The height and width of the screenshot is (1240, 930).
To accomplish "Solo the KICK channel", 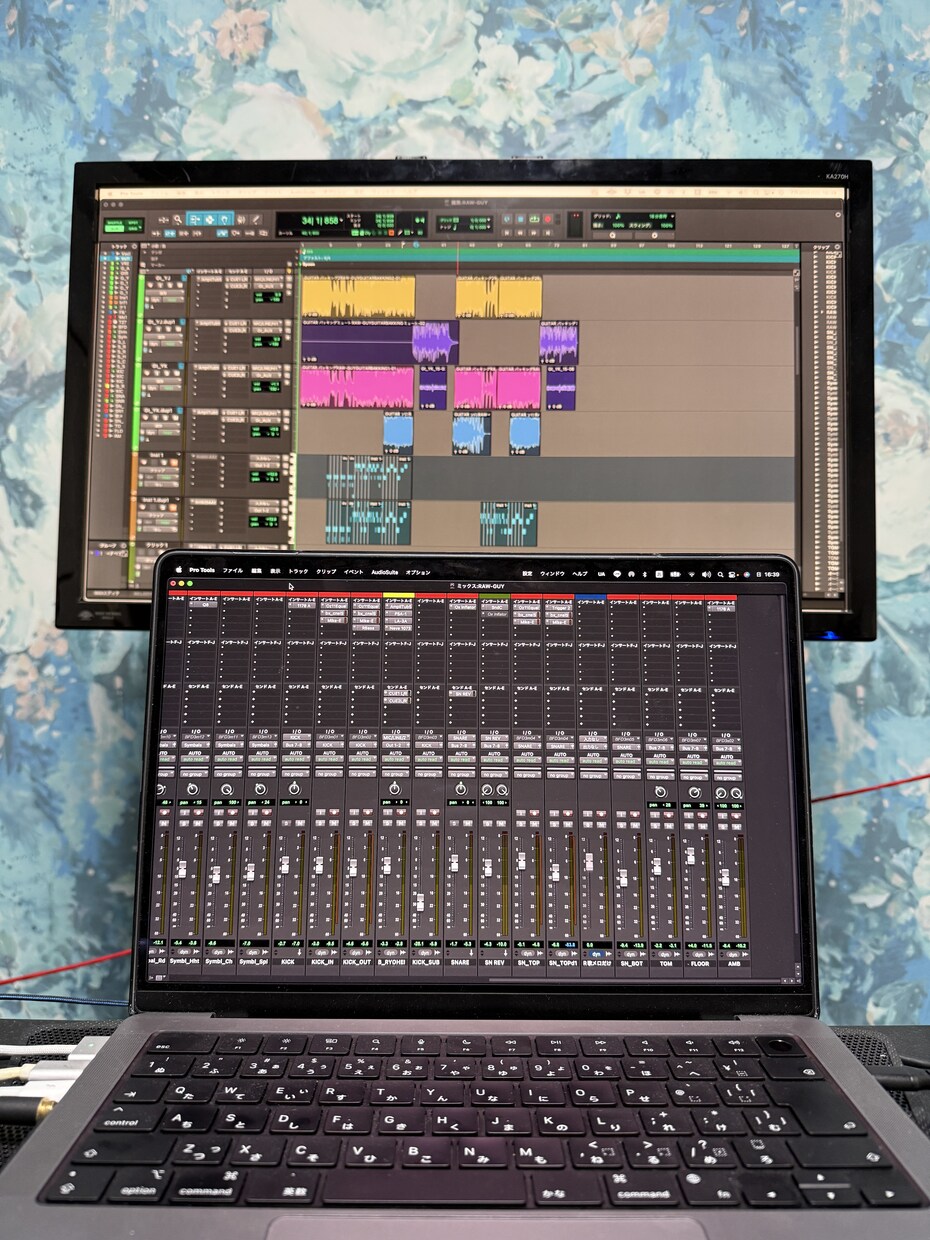I will coord(287,822).
